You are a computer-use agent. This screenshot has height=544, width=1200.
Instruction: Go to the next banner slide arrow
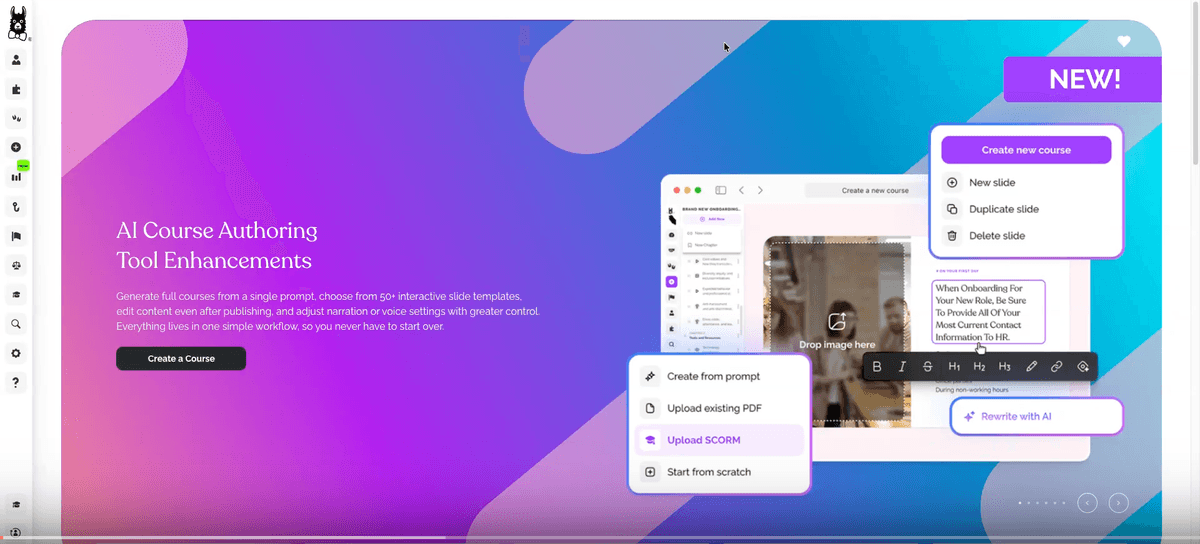[x=1119, y=503]
